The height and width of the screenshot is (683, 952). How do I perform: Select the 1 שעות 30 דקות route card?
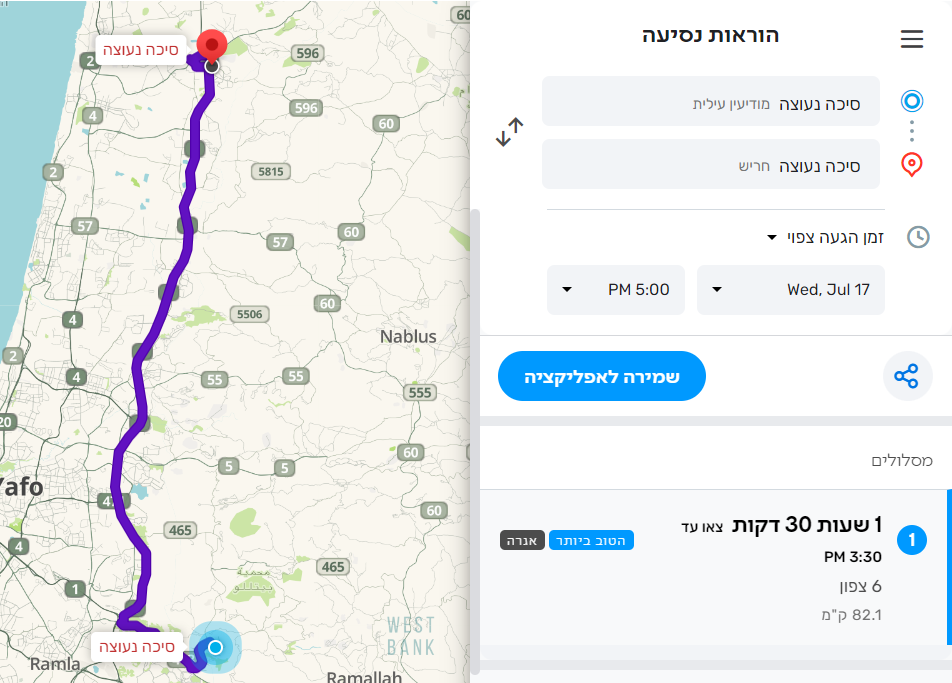click(x=713, y=567)
